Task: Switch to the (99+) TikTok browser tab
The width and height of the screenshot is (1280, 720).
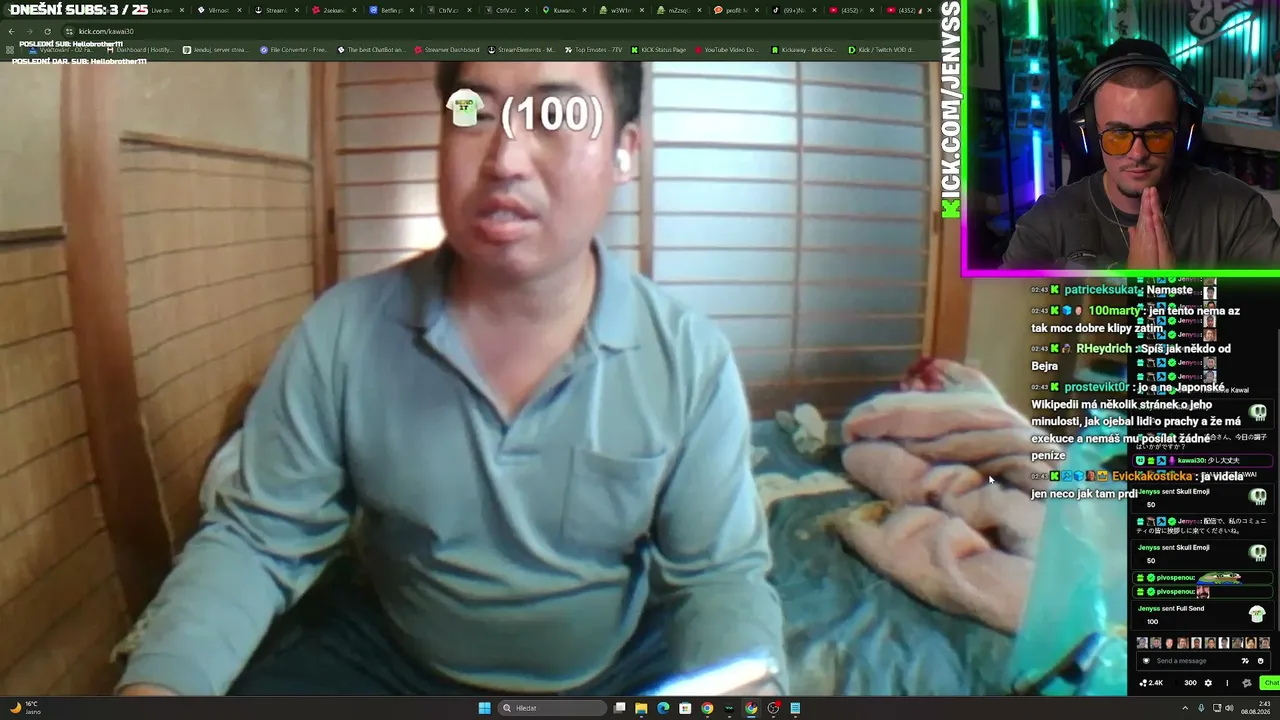Action: click(x=794, y=10)
